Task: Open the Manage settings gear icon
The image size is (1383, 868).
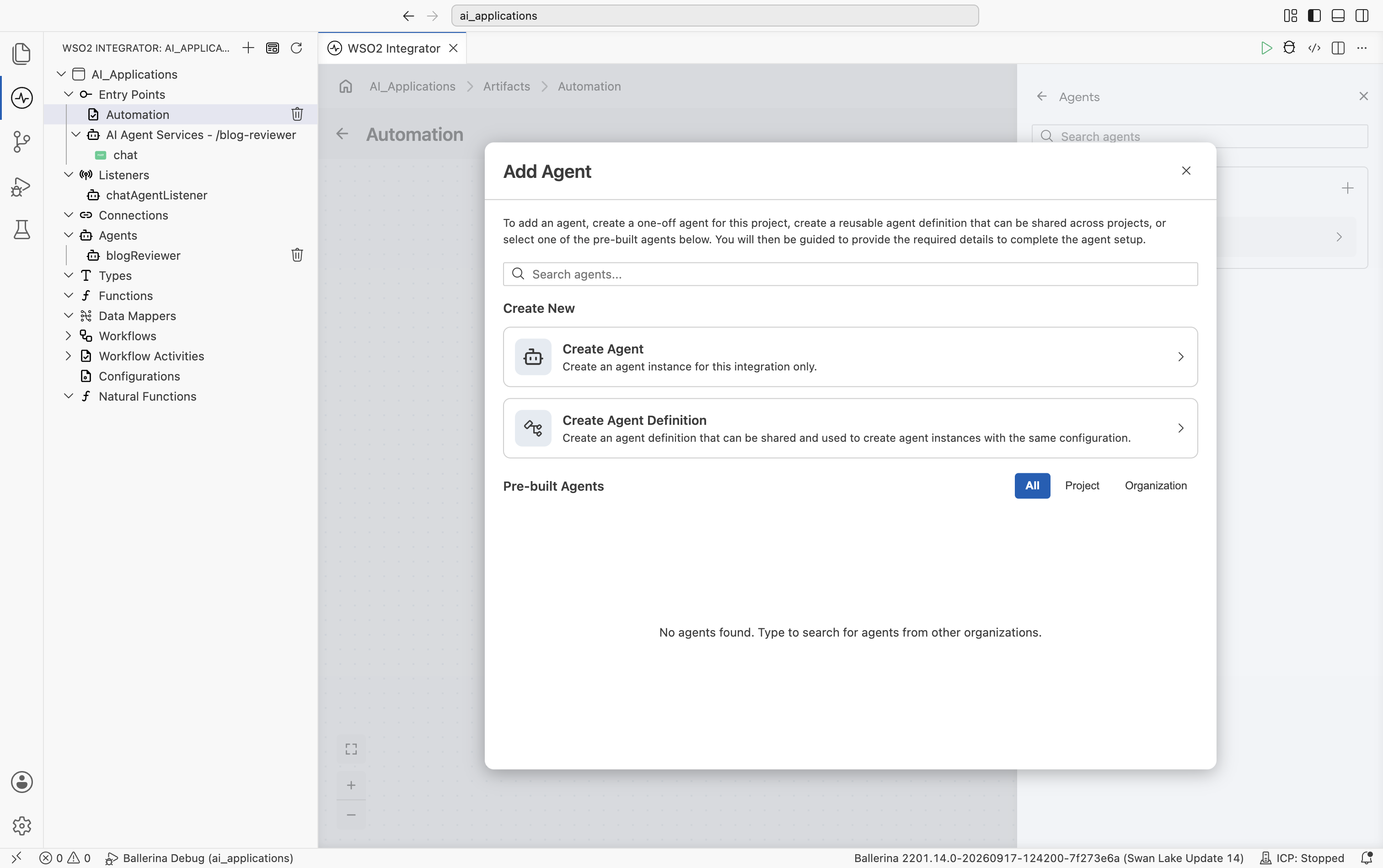Action: (x=22, y=825)
